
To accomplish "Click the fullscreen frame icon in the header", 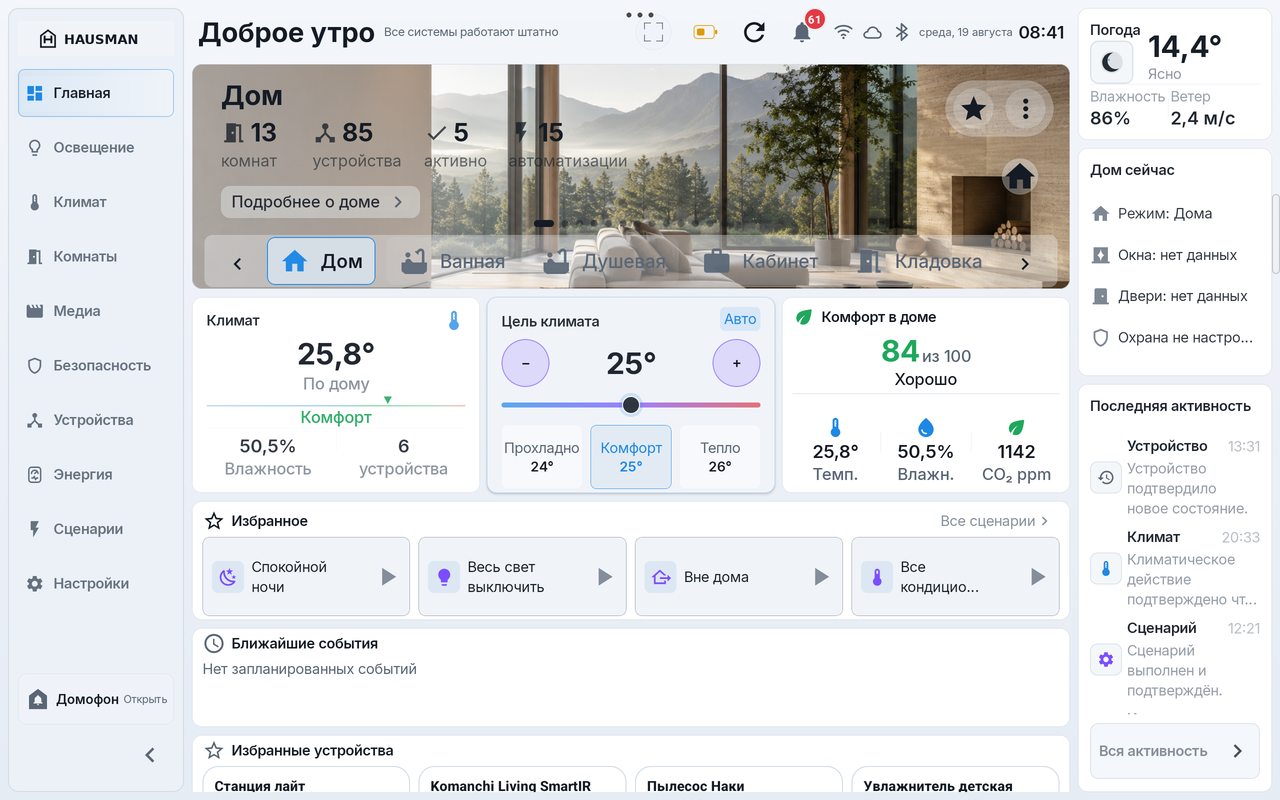I will 653,32.
